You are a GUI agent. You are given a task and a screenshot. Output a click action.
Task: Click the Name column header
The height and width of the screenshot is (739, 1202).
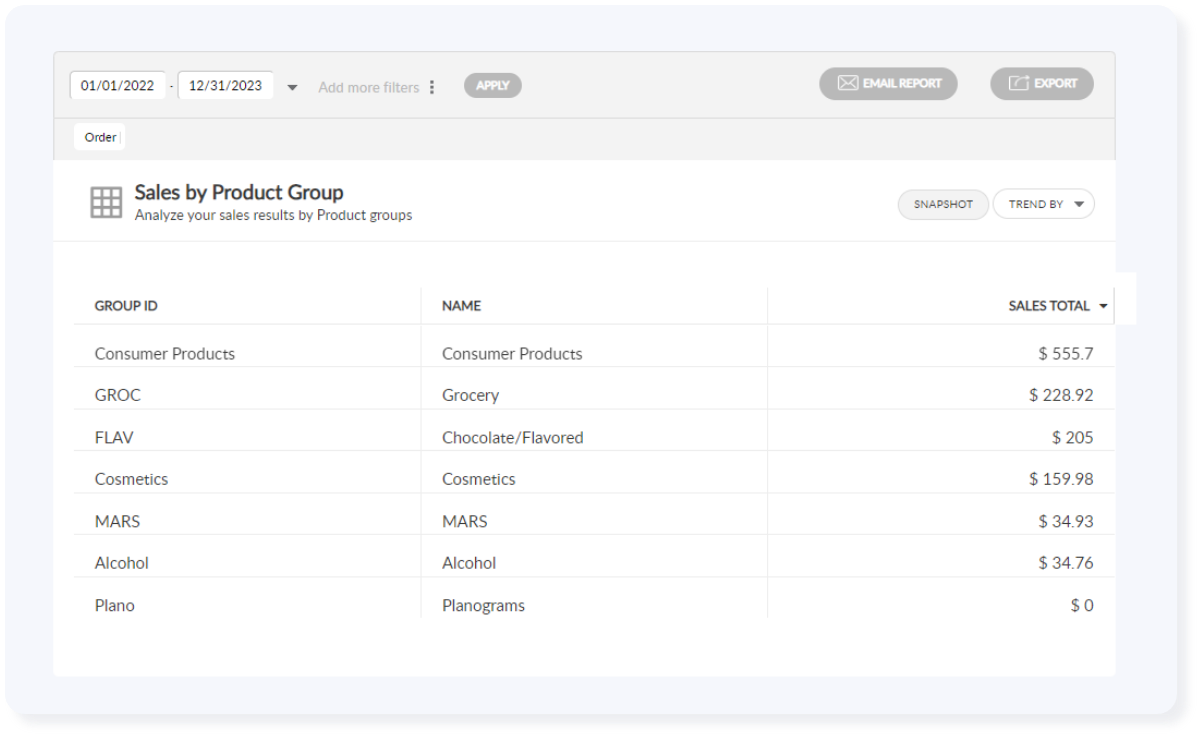(x=461, y=306)
